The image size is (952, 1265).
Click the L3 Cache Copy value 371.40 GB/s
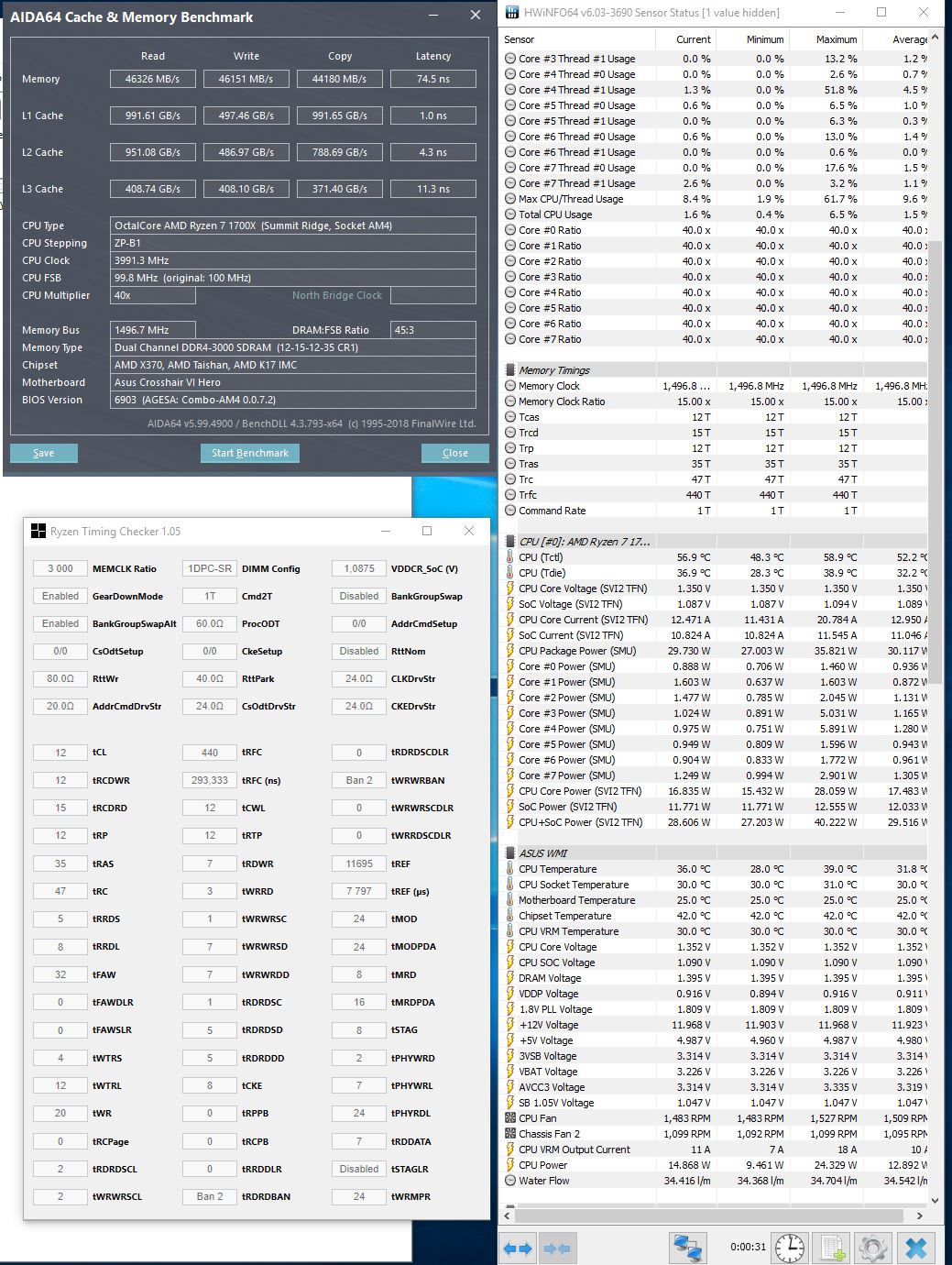click(x=340, y=189)
